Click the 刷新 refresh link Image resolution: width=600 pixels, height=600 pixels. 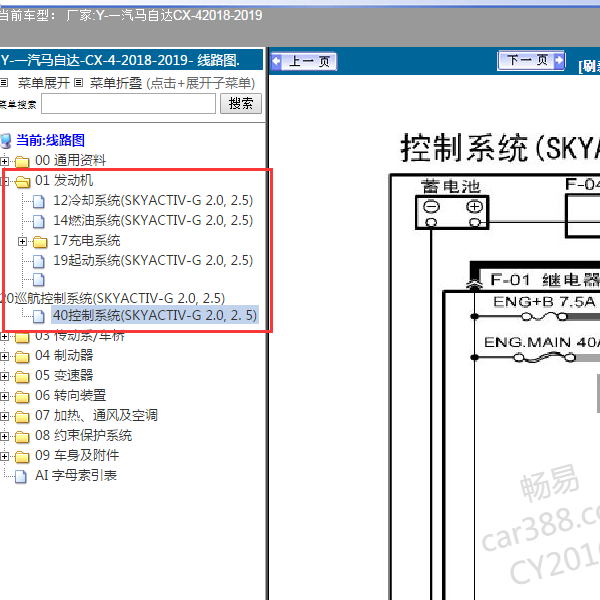[589, 66]
